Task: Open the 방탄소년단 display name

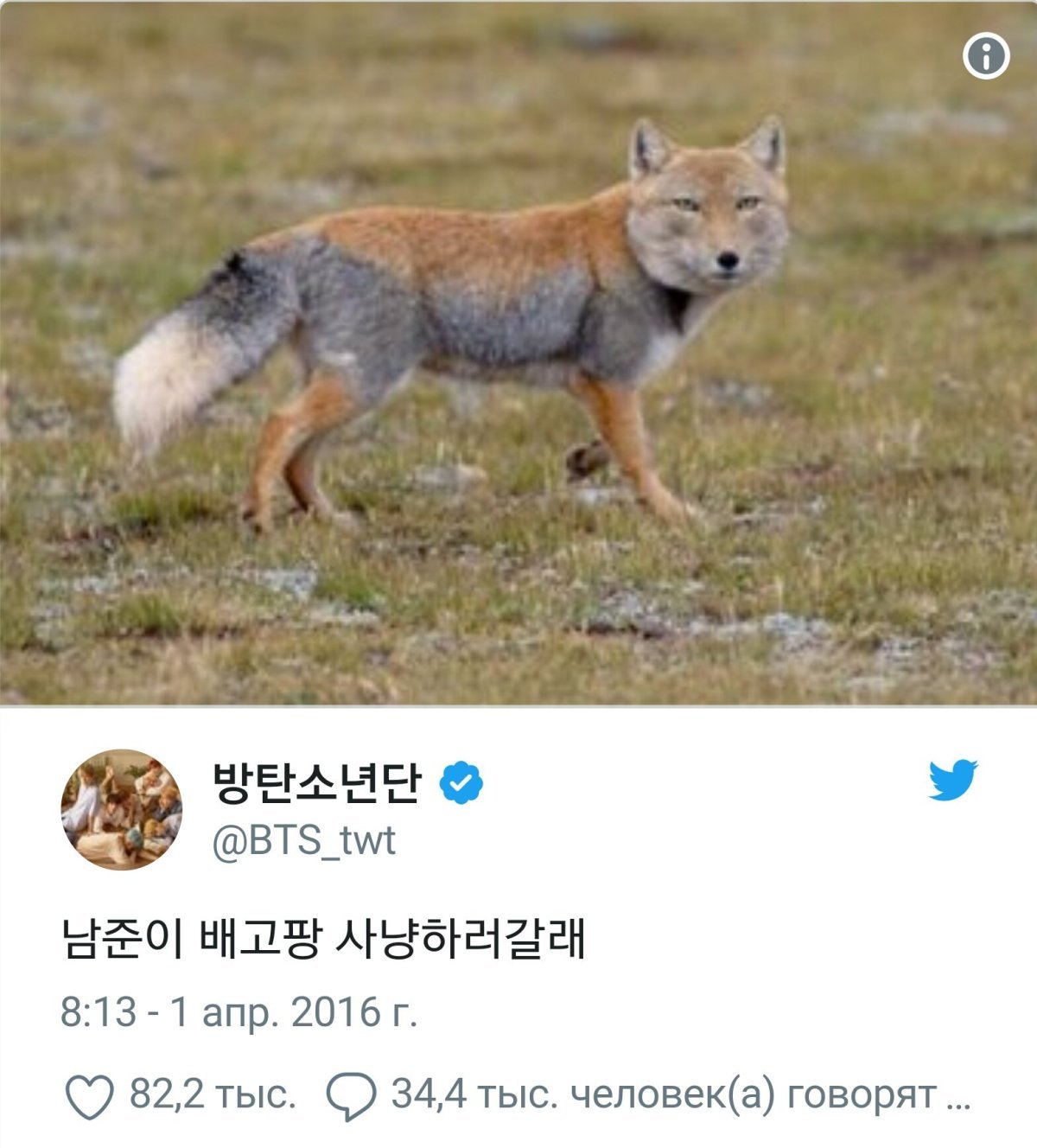Action: (x=316, y=781)
